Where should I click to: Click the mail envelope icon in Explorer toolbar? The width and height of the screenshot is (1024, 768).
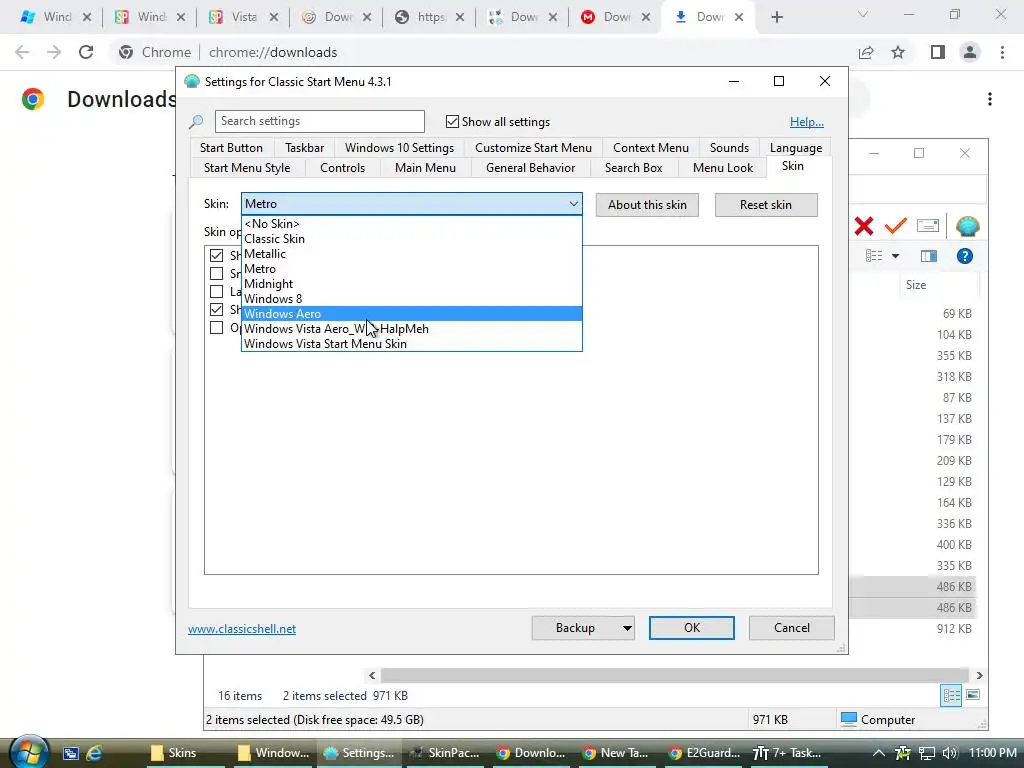(x=927, y=226)
